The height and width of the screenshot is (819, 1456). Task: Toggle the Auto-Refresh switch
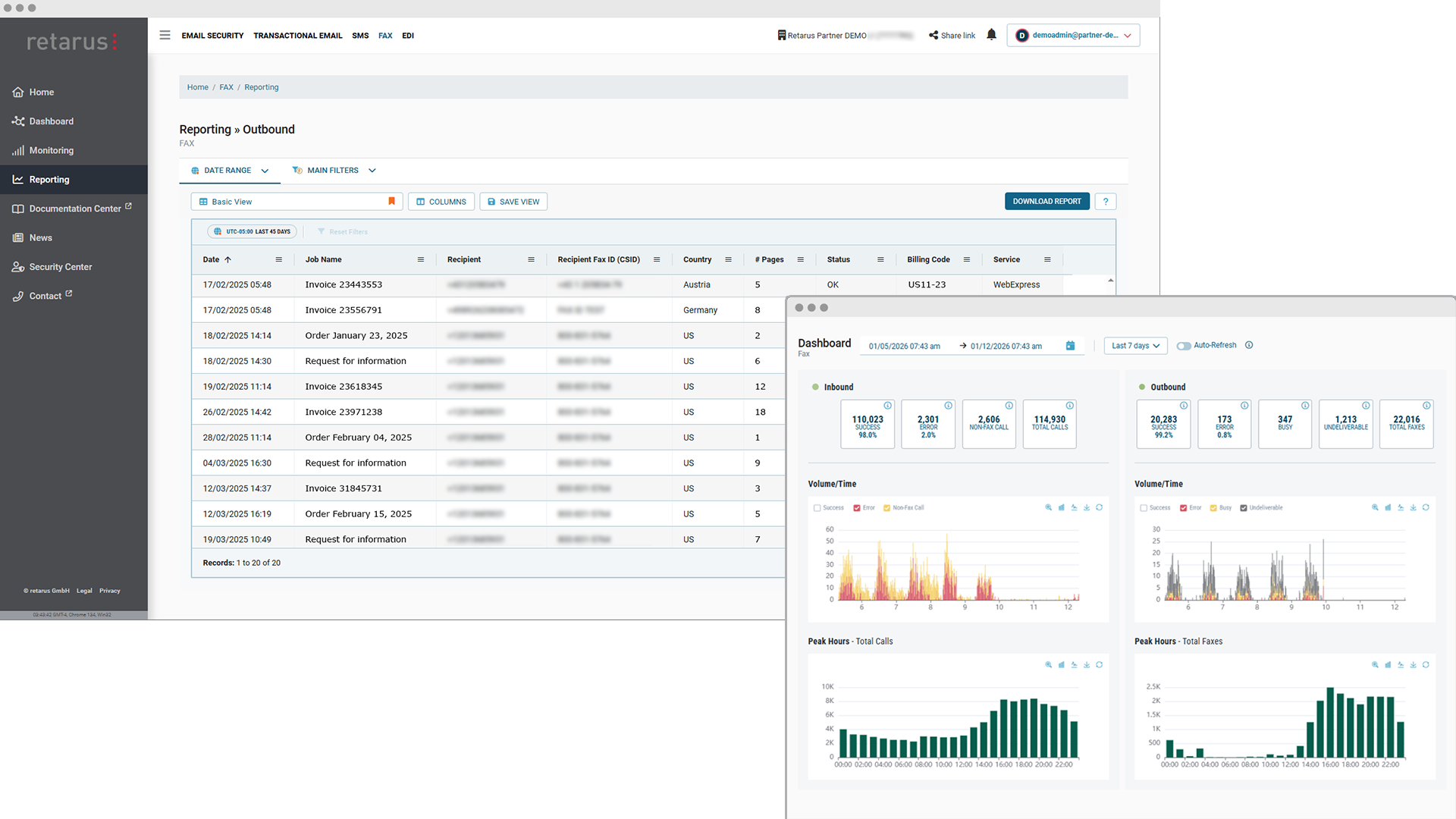coord(1183,346)
